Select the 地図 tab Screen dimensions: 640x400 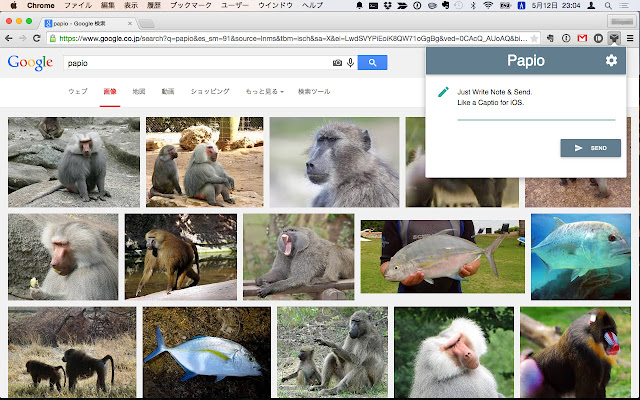139,91
